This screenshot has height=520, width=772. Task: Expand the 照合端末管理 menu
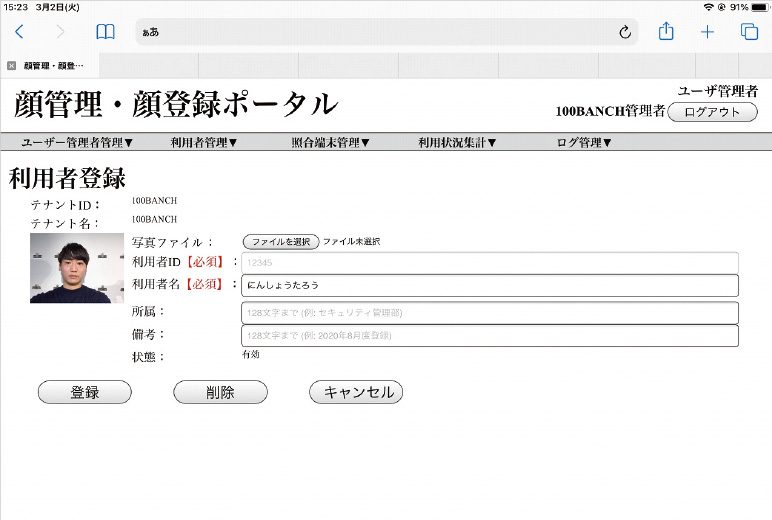[331, 143]
